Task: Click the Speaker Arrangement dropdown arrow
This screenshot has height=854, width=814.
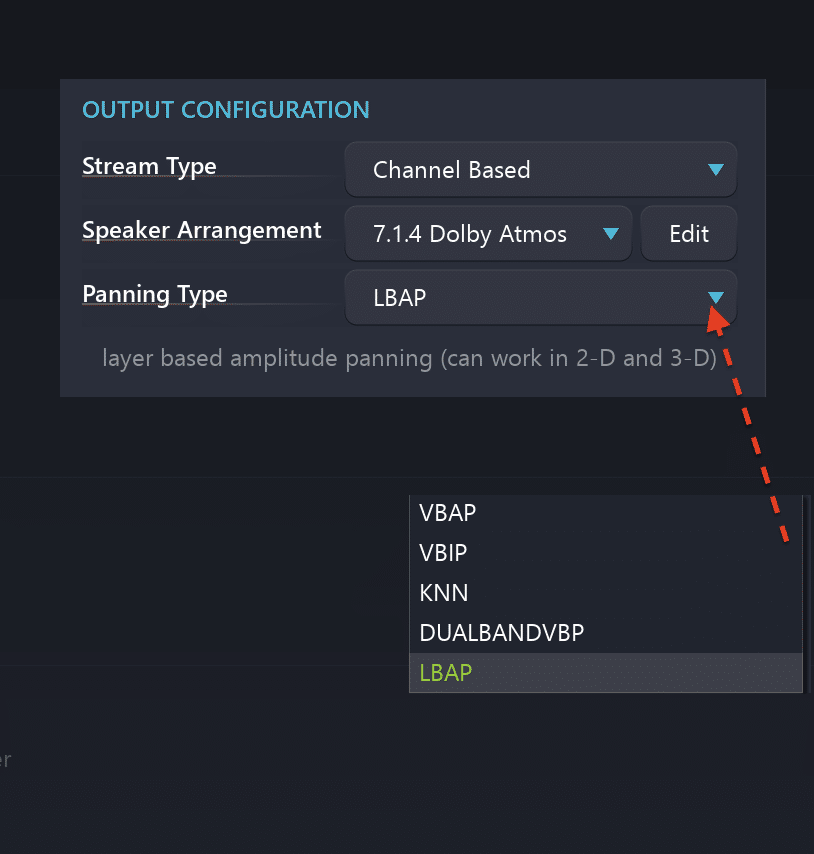Action: click(x=611, y=234)
